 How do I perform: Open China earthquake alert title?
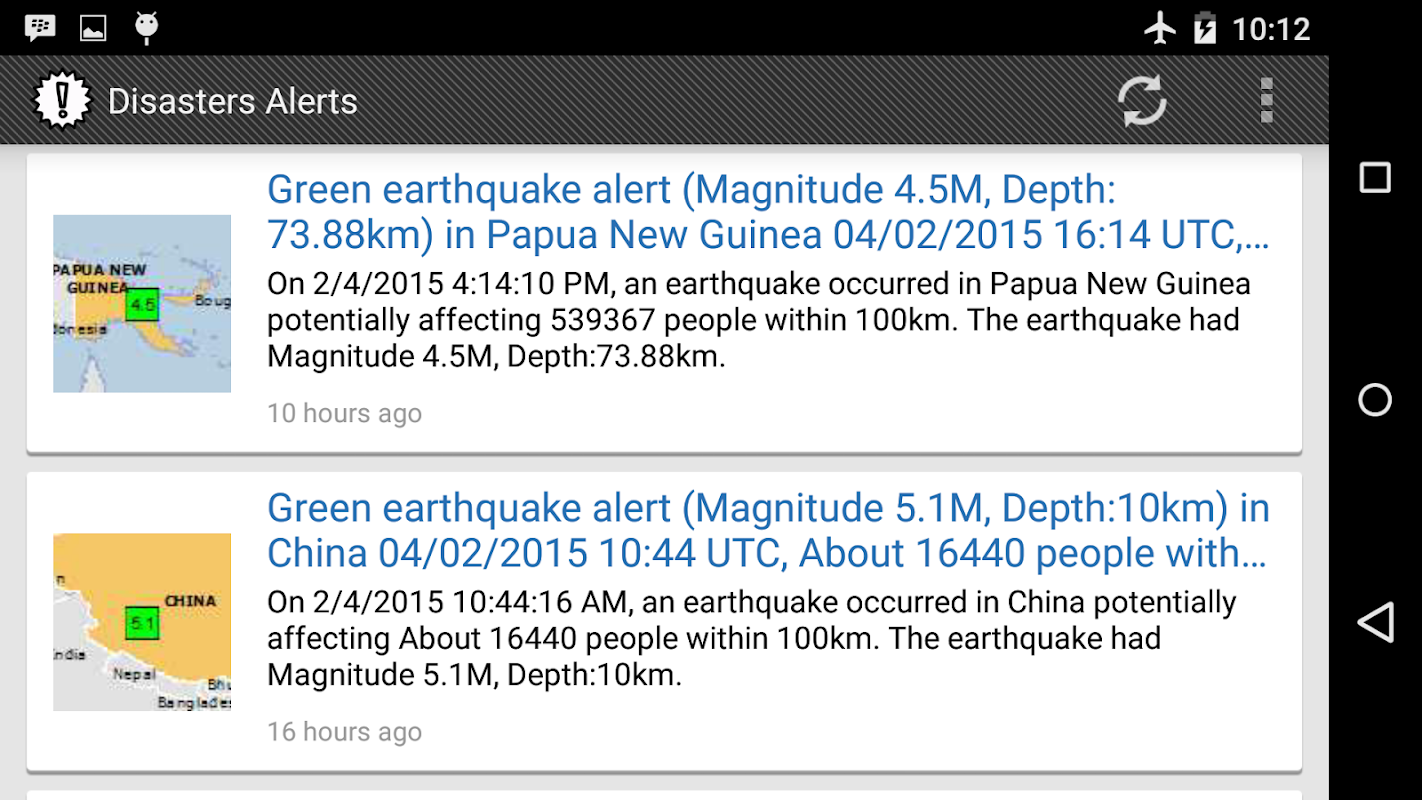(x=768, y=530)
